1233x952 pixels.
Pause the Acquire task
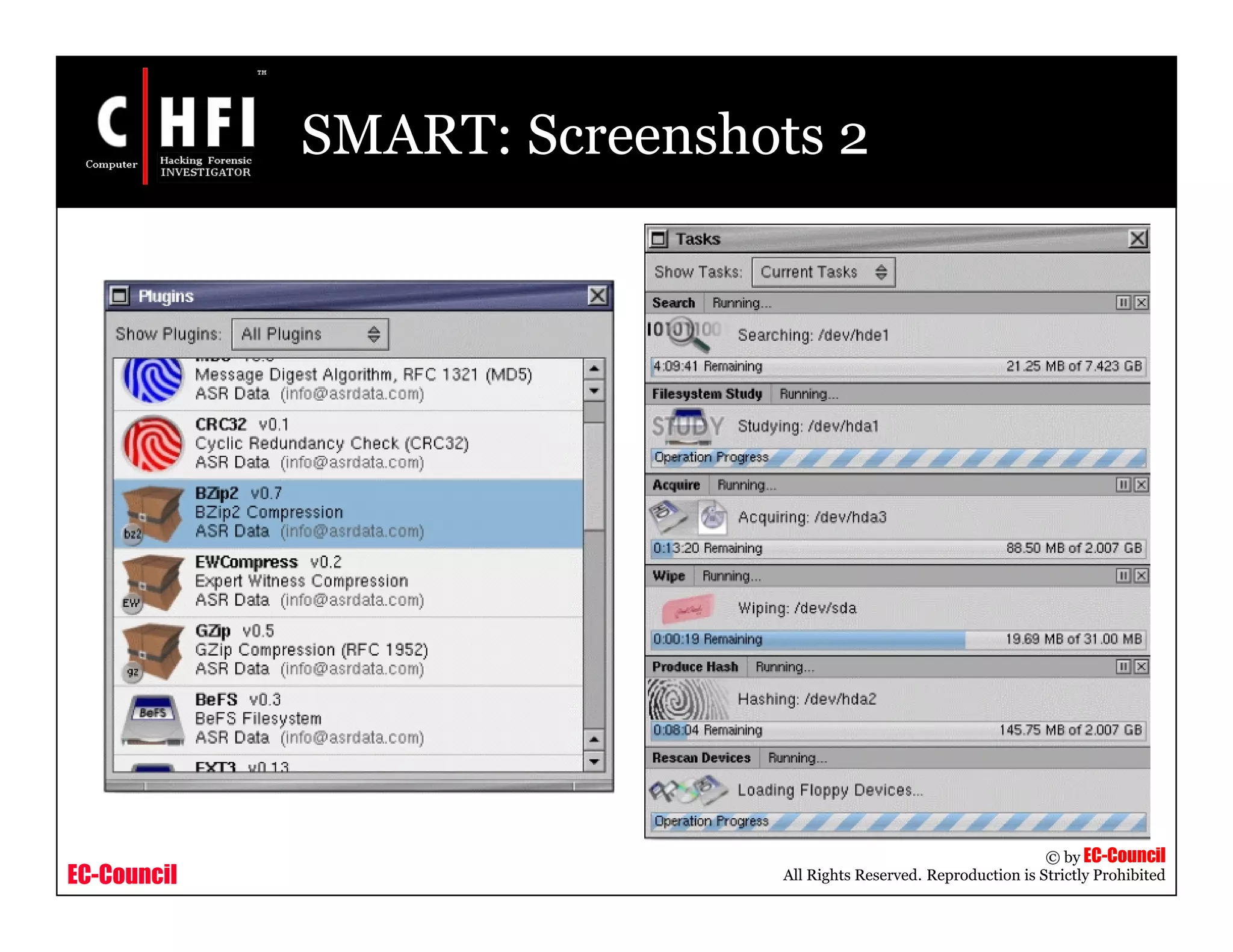tap(1123, 485)
